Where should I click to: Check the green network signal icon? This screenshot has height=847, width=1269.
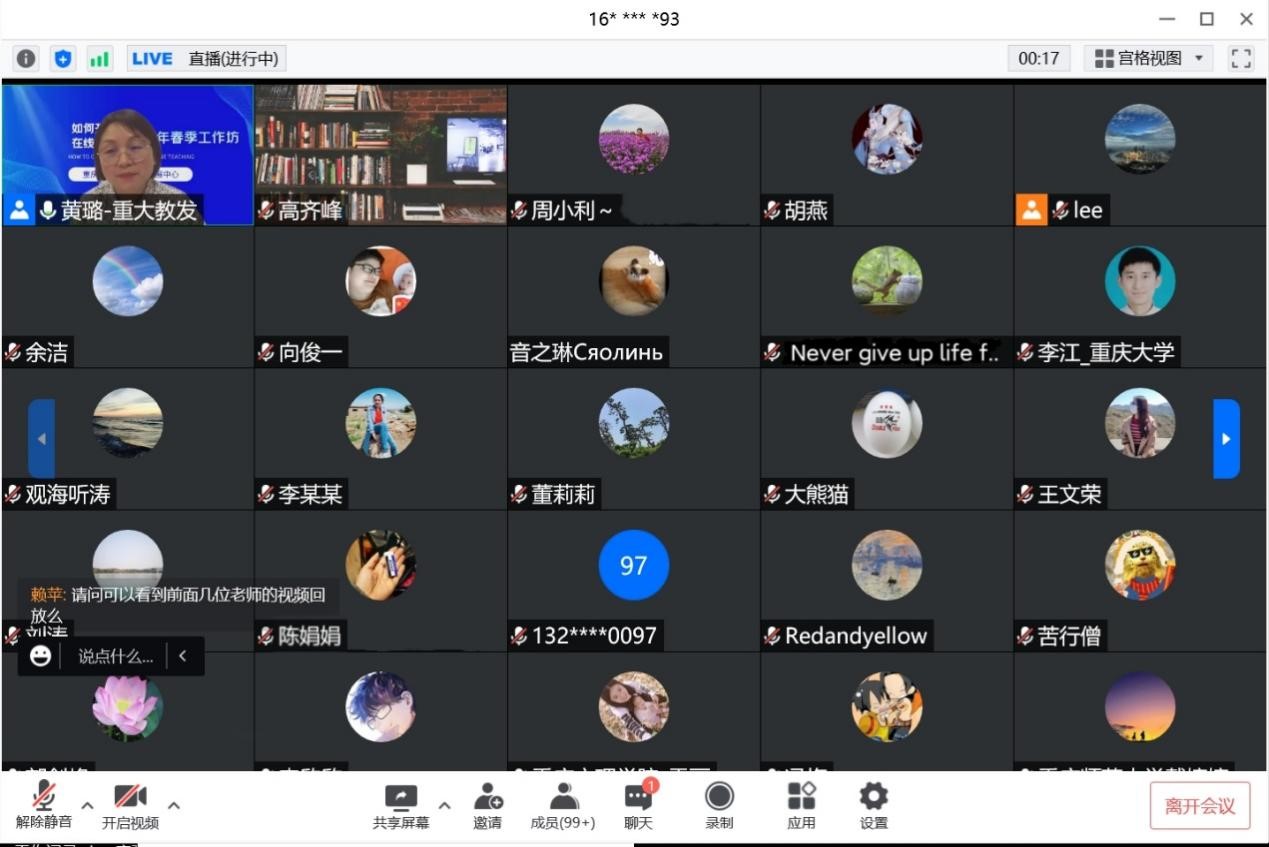click(99, 59)
